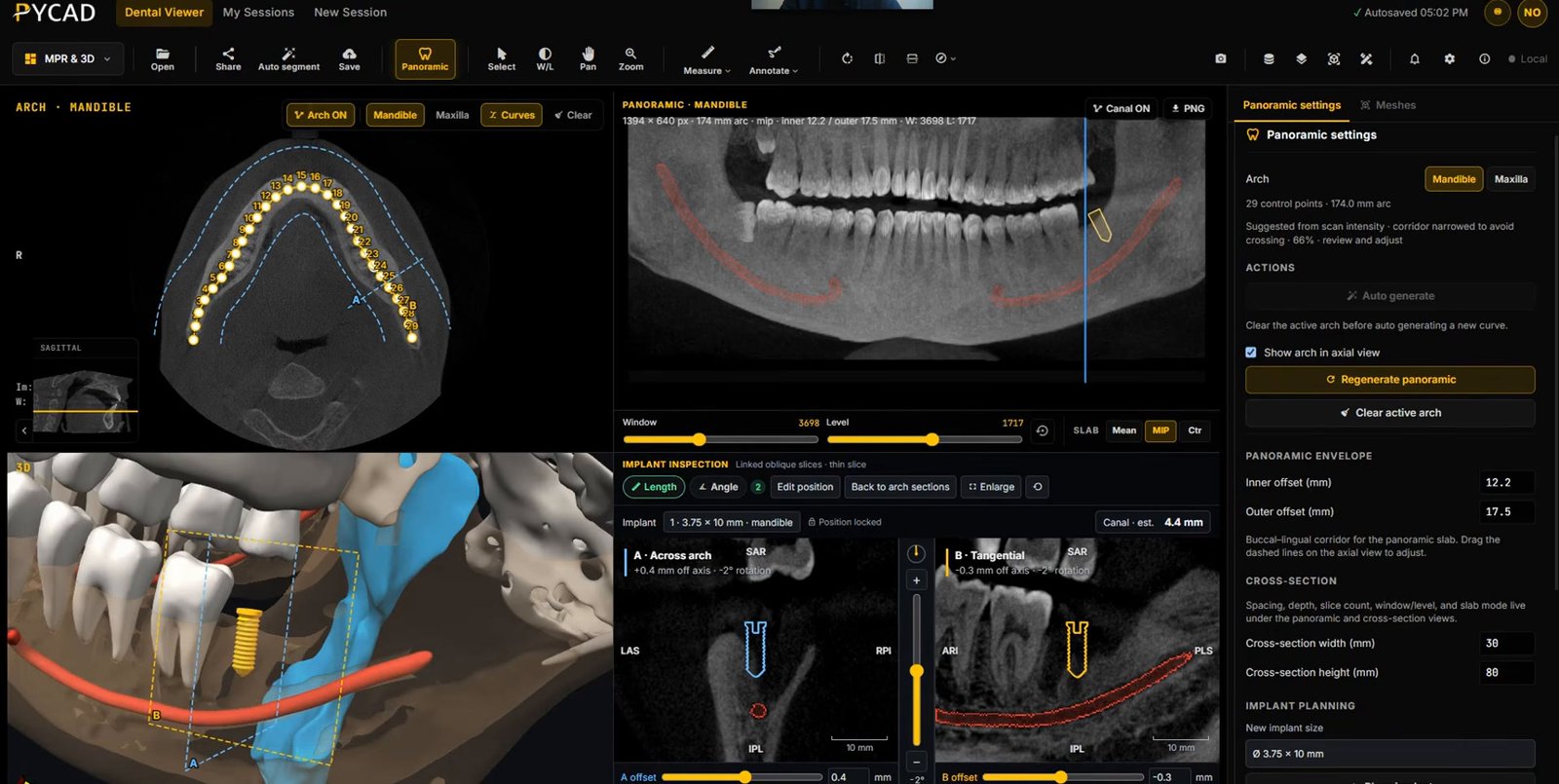1559x784 pixels.
Task: Select the Mean slab mode
Action: (1124, 430)
